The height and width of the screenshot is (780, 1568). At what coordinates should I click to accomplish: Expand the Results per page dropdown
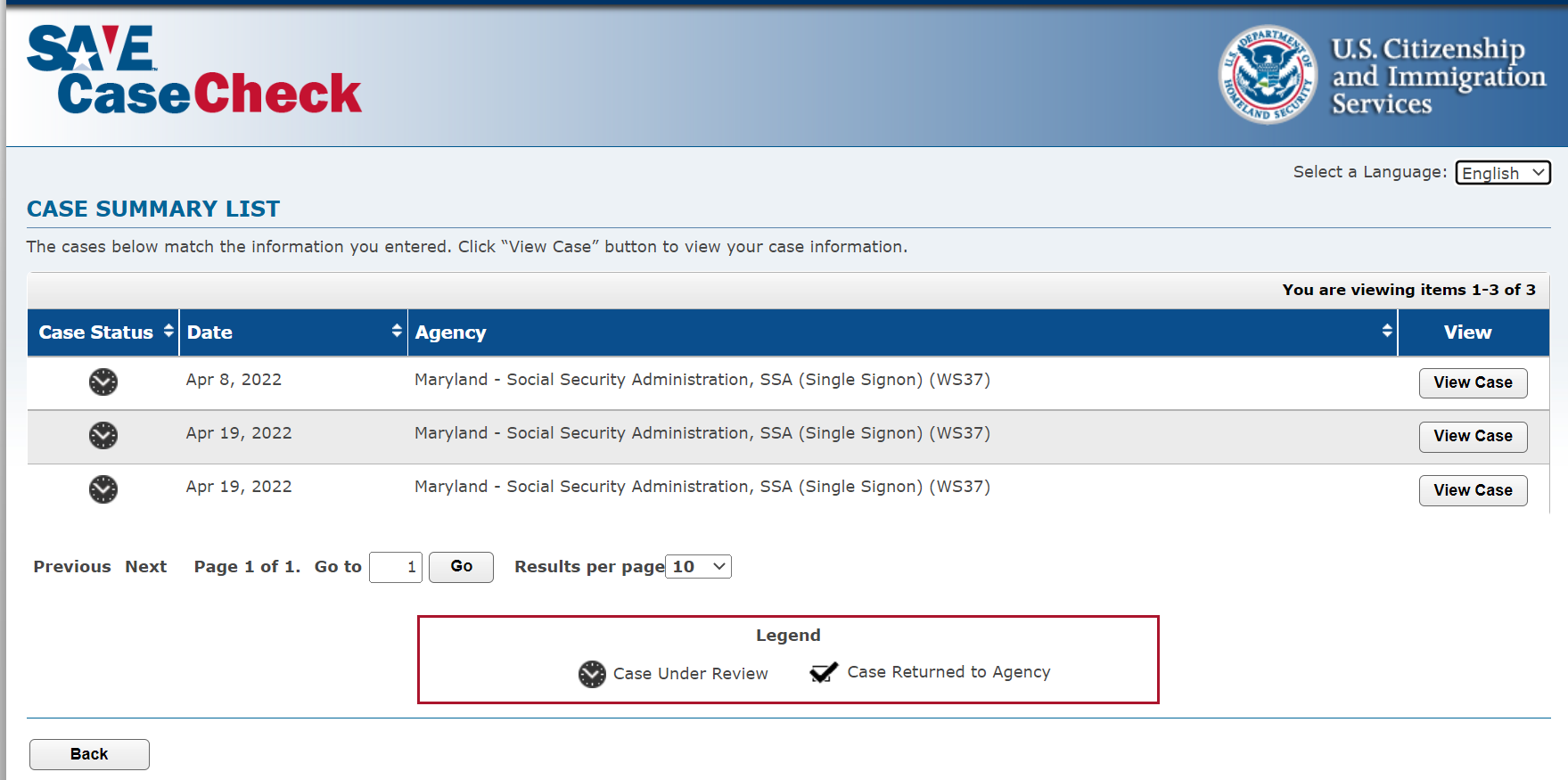699,567
